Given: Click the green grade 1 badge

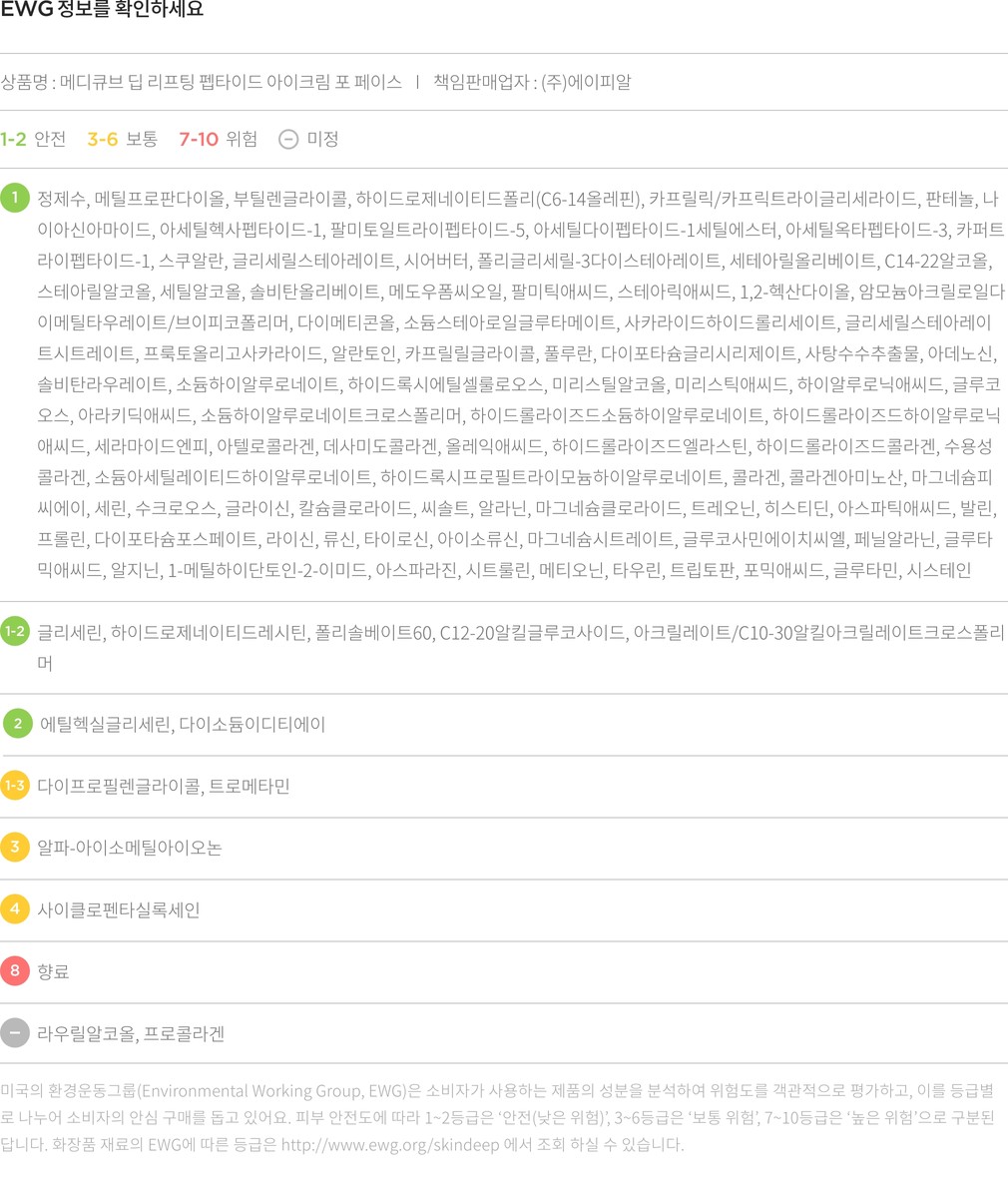Looking at the screenshot, I should (15, 198).
